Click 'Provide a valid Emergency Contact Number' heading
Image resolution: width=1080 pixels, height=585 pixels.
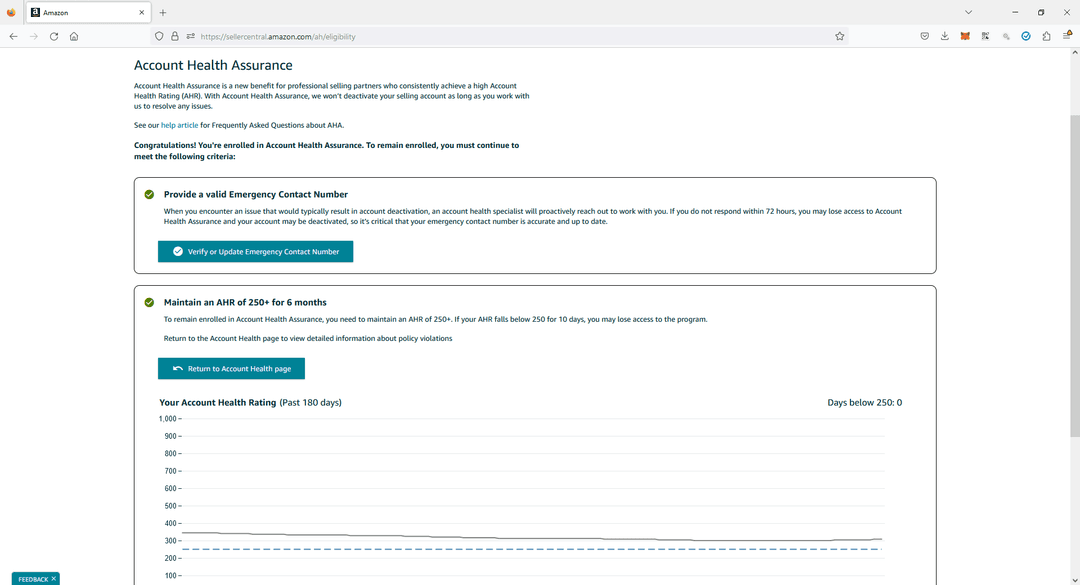pos(256,194)
